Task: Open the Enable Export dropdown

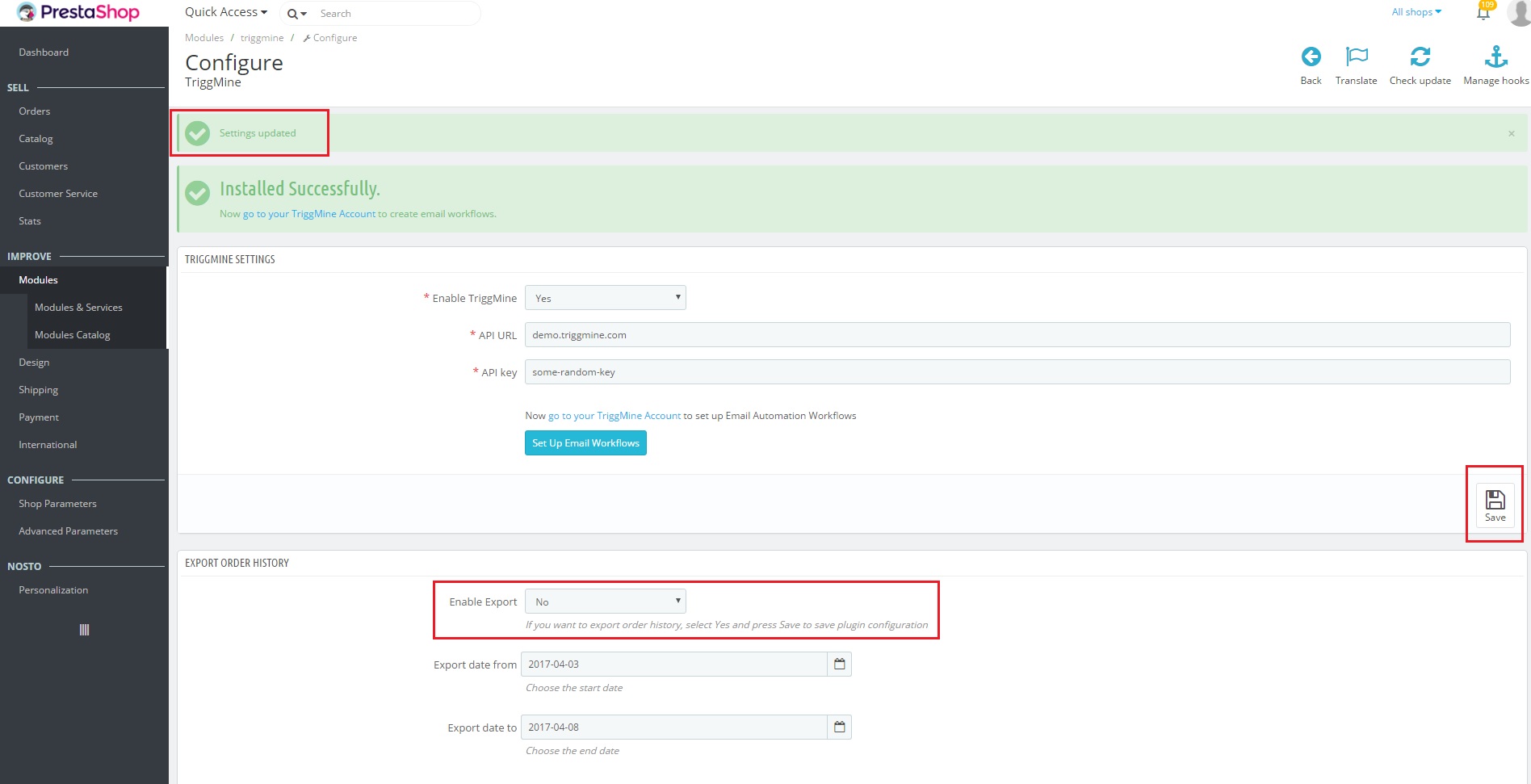Action: click(x=606, y=602)
